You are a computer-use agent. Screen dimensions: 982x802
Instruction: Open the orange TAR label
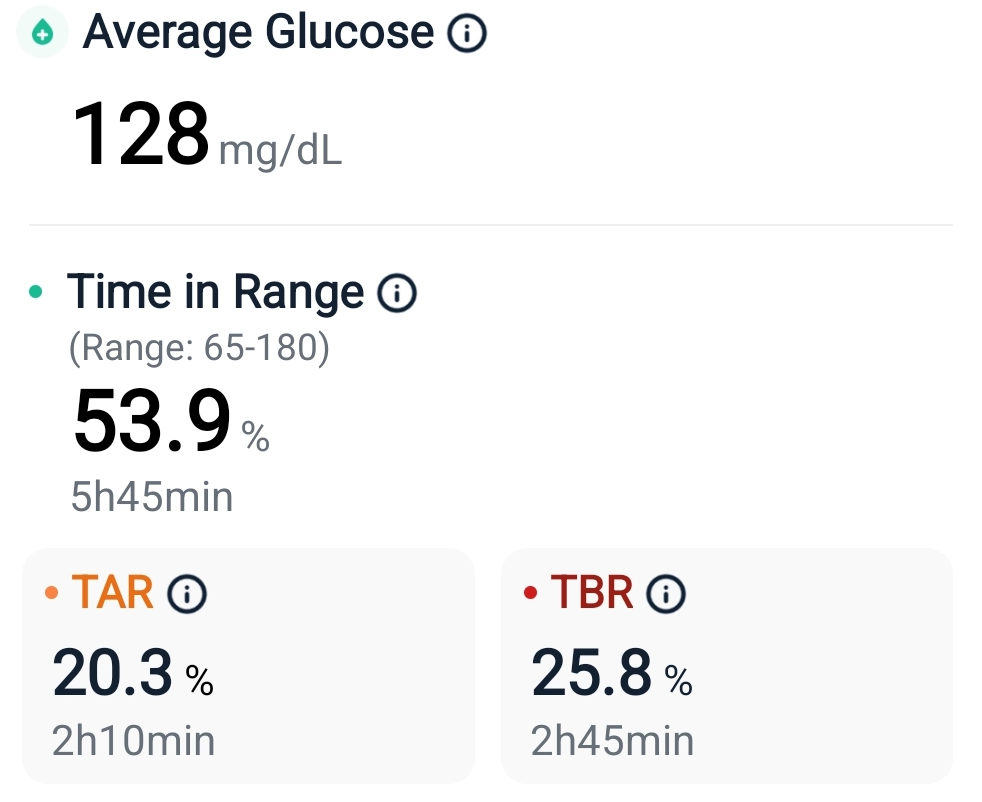tap(112, 593)
